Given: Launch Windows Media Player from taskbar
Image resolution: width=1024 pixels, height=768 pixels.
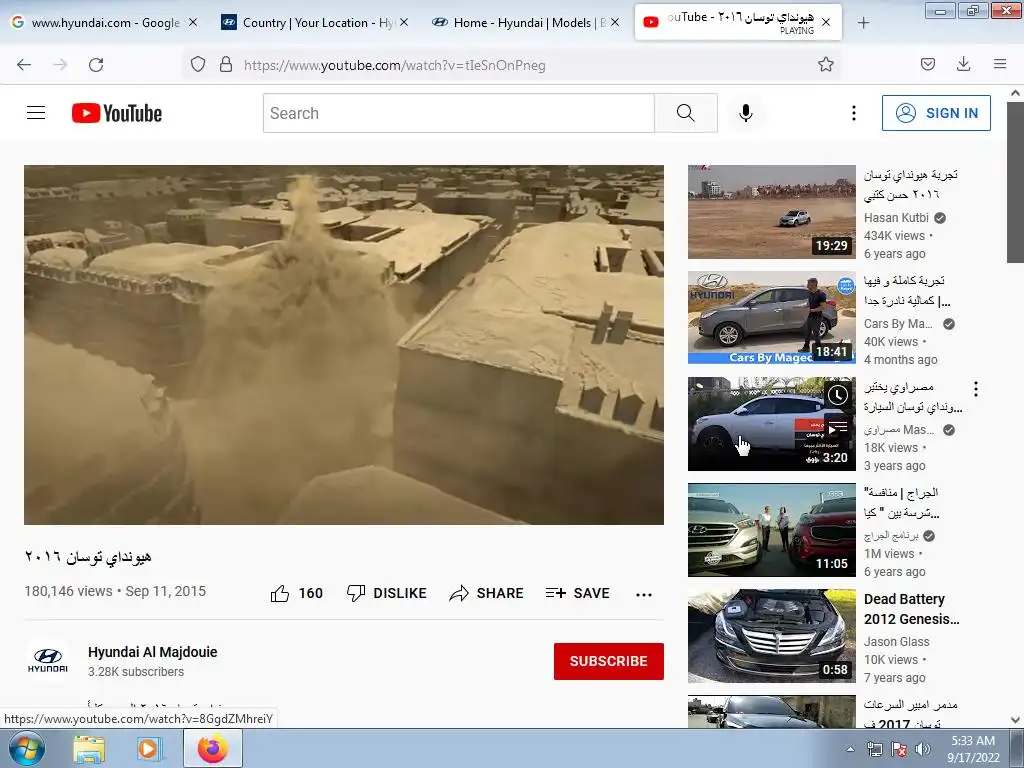Looking at the screenshot, I should point(150,748).
